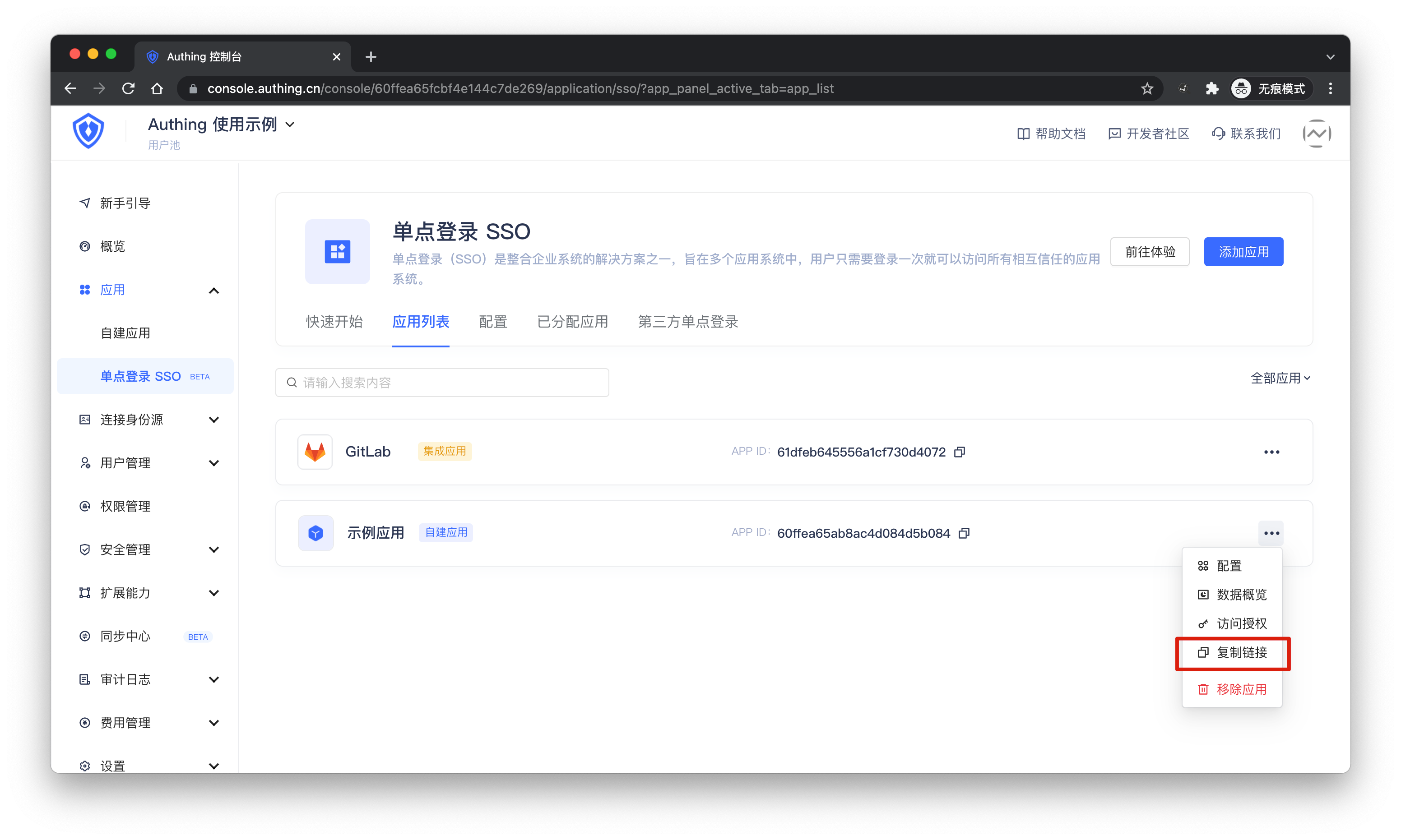Viewport: 1401px width, 840px height.
Task: Click the 示例应用 app name
Action: (375, 533)
